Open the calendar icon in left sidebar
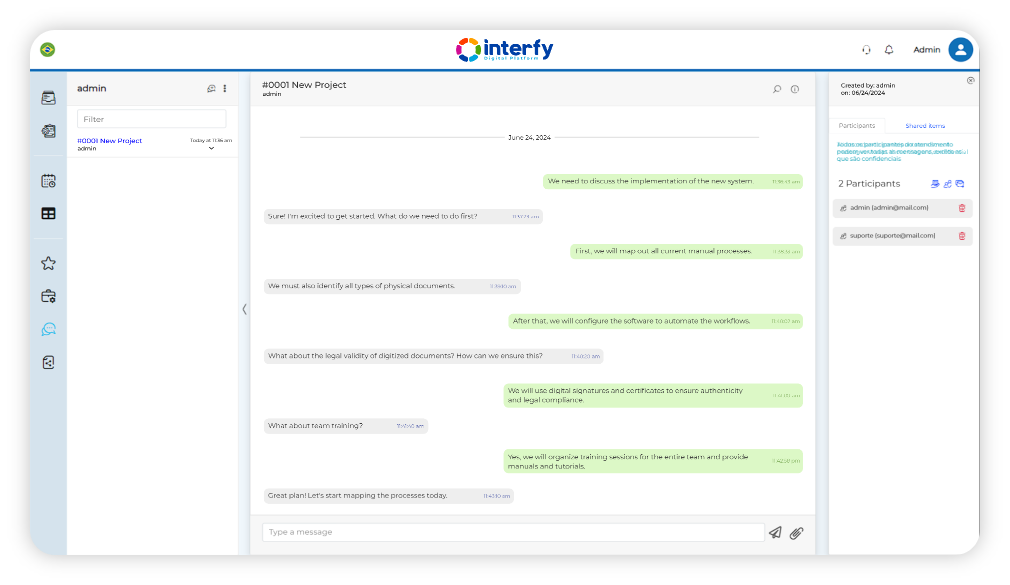Image resolution: width=1010 pixels, height=585 pixels. 48,181
